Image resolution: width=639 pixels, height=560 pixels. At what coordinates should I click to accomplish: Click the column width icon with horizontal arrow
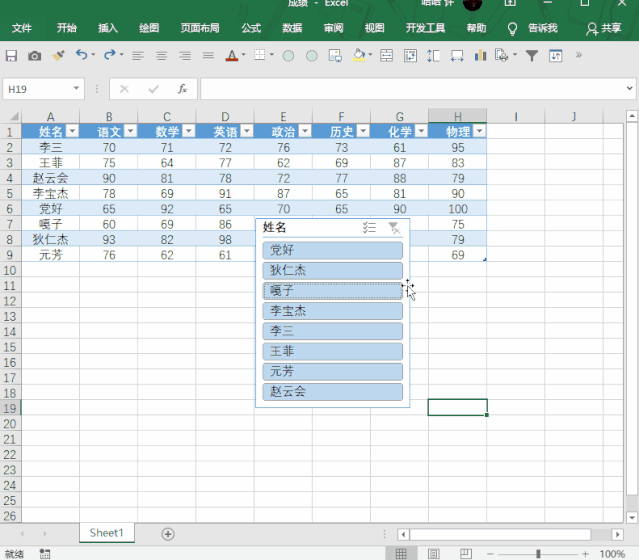[457, 55]
